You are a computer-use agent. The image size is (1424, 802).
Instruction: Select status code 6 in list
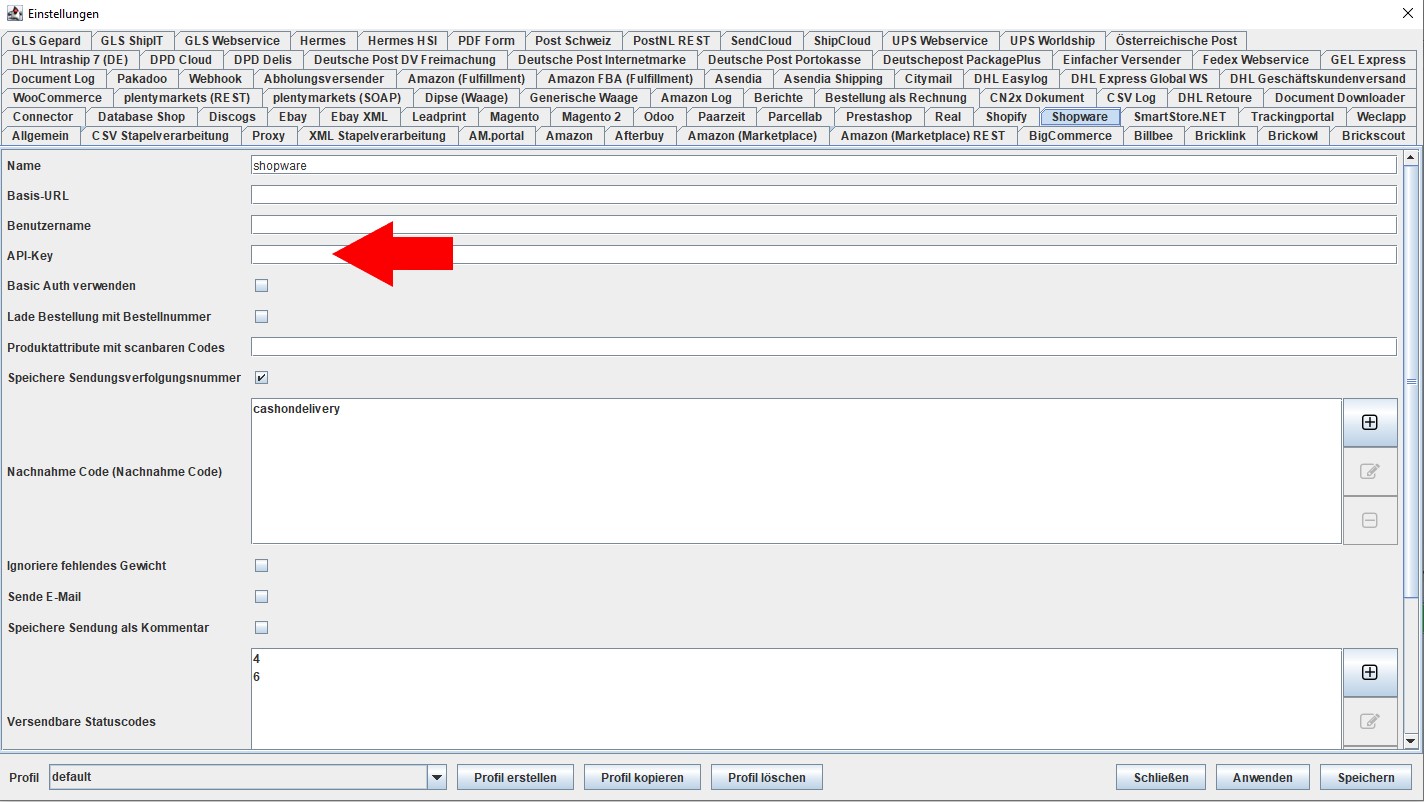pyautogui.click(x=257, y=677)
